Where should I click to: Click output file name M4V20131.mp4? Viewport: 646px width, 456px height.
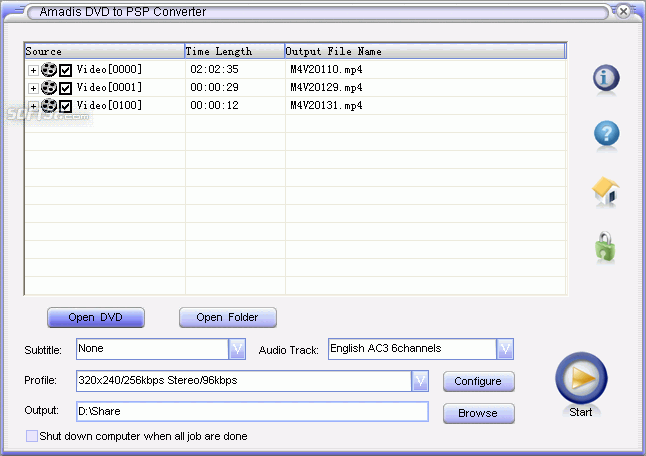click(x=326, y=105)
